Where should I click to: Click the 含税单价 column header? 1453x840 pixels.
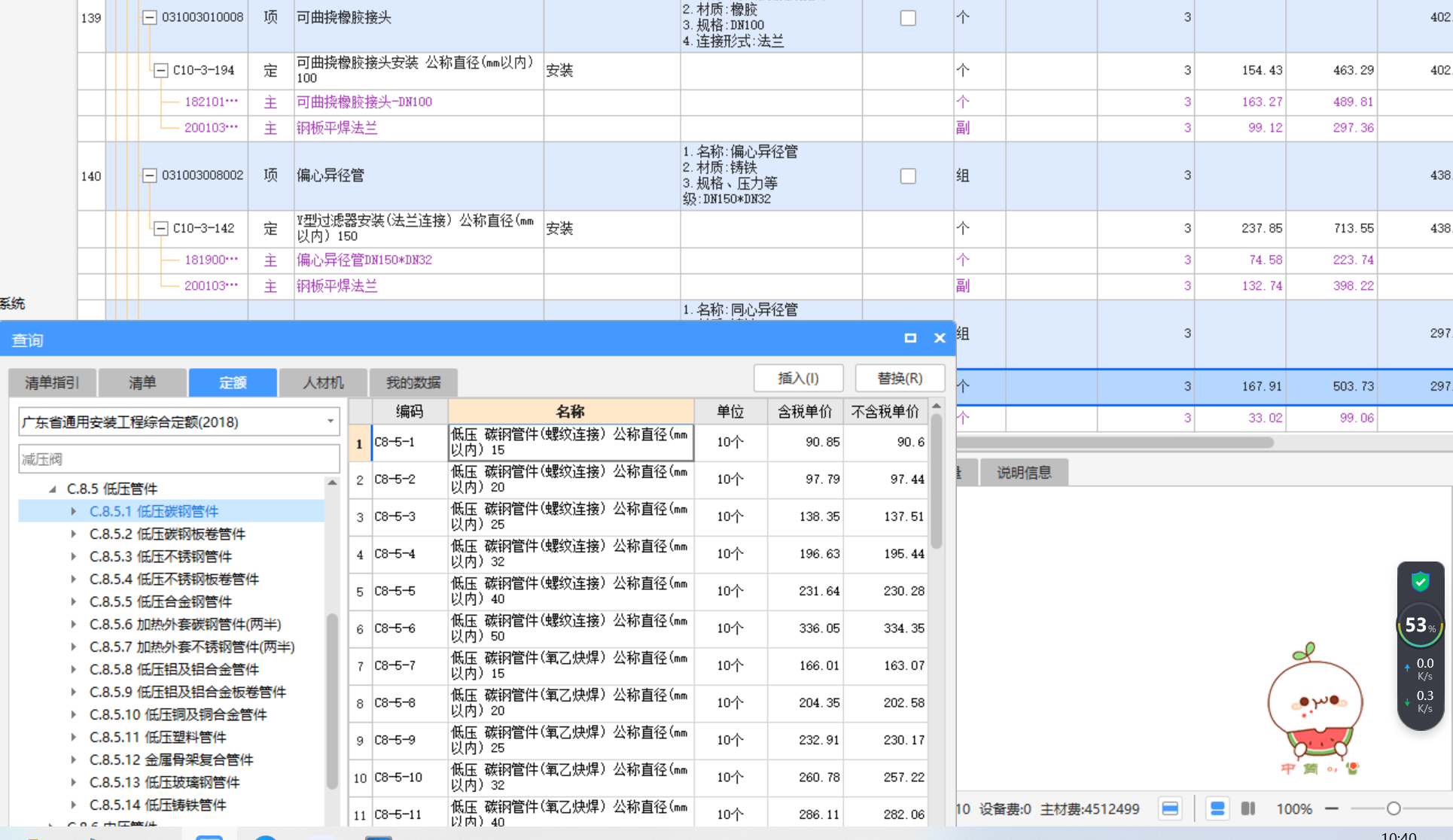(805, 412)
